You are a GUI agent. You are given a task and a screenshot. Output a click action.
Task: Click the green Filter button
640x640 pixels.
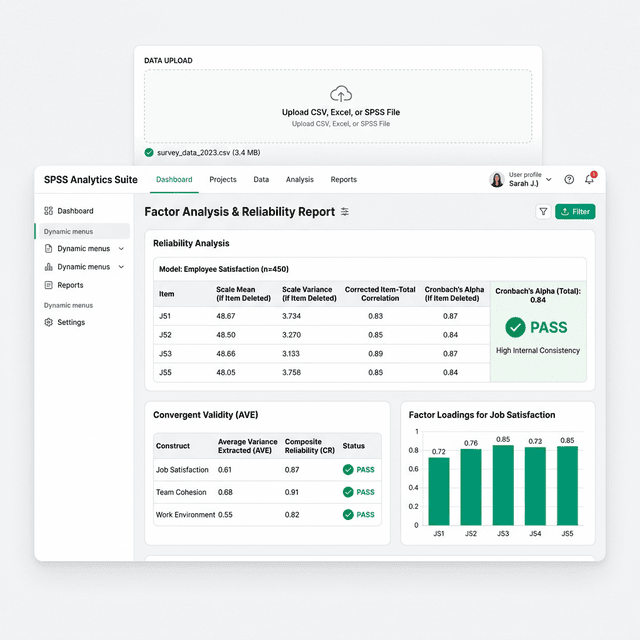(575, 211)
